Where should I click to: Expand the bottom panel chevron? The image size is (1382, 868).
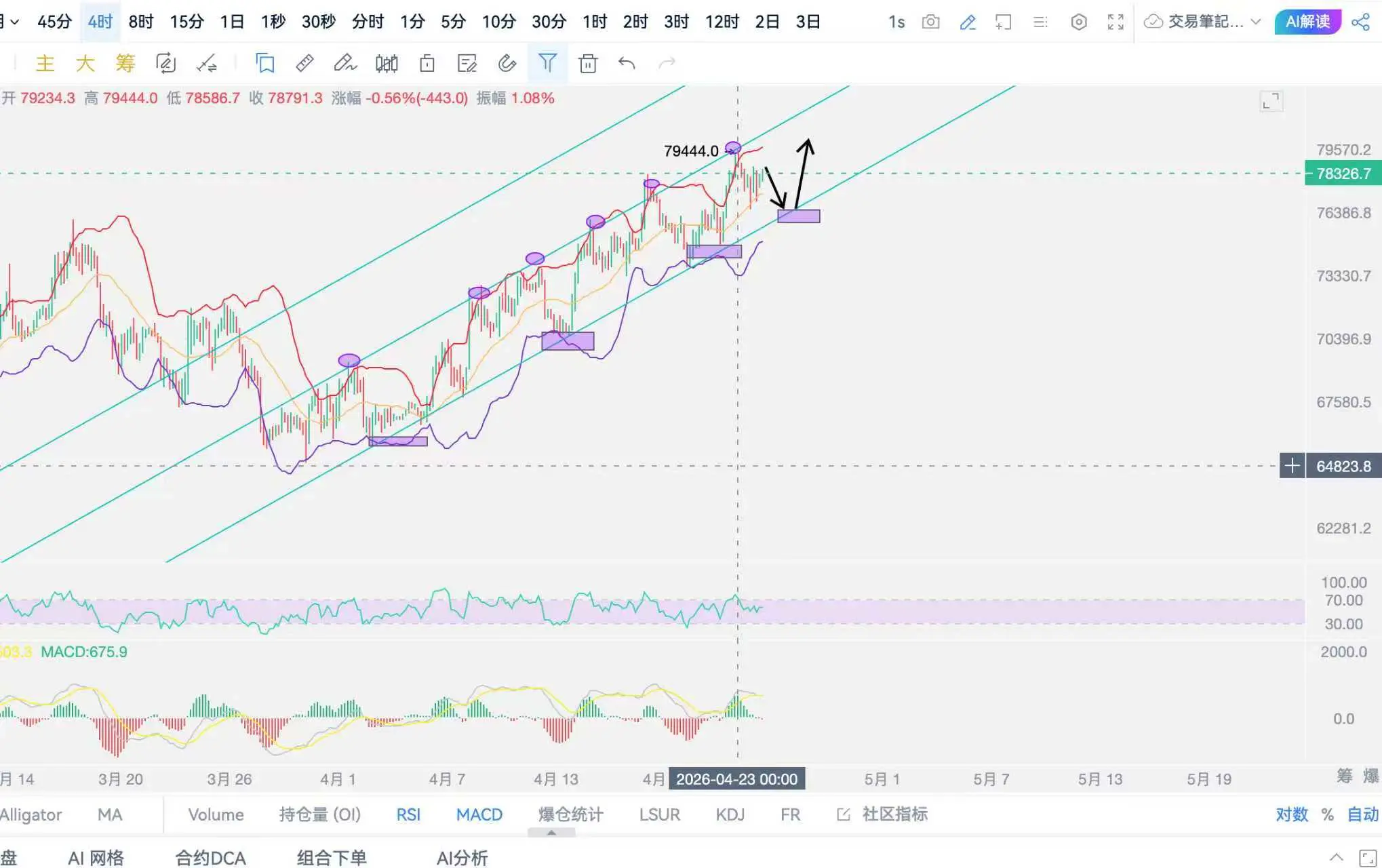click(1335, 856)
